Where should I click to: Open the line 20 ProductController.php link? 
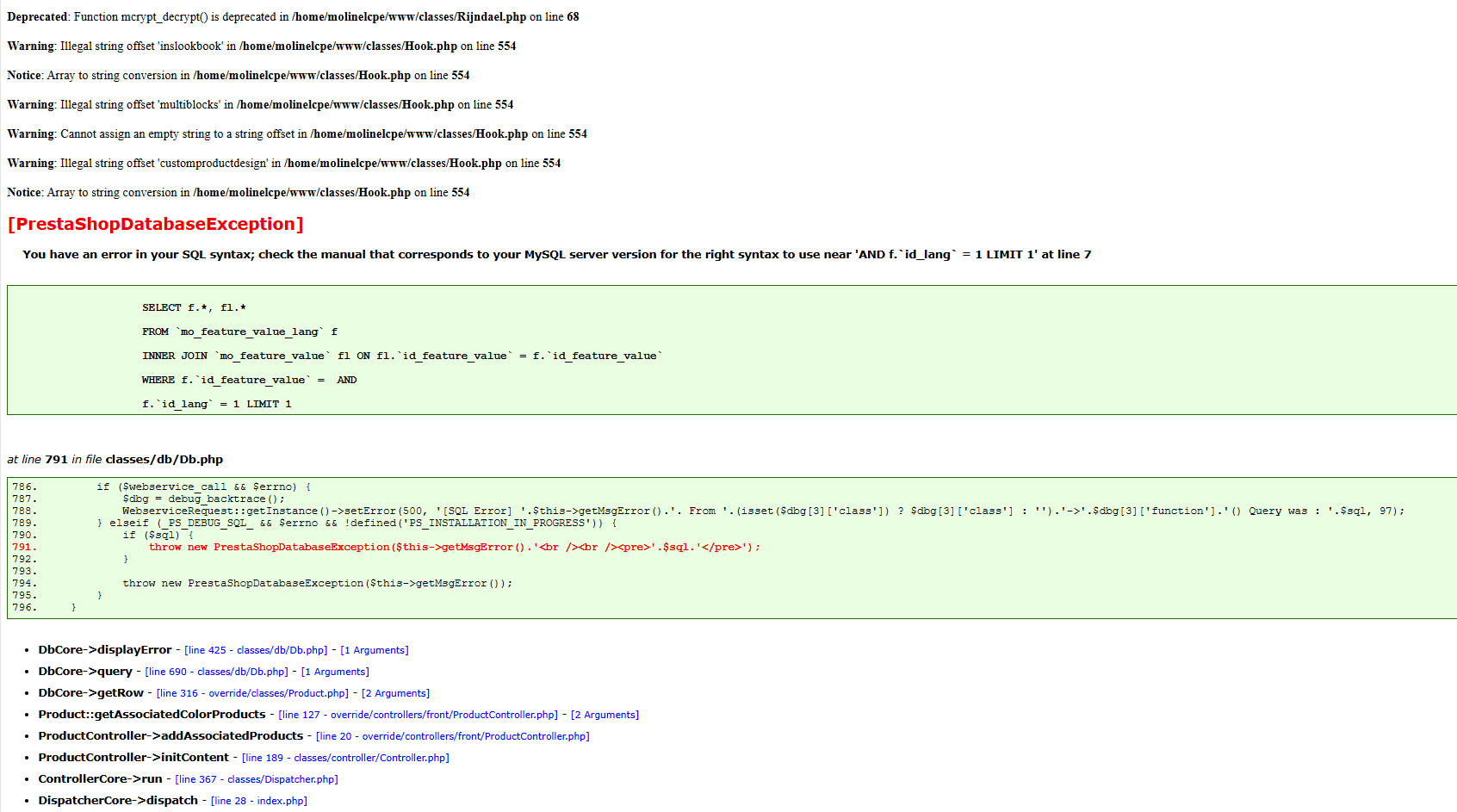(453, 736)
